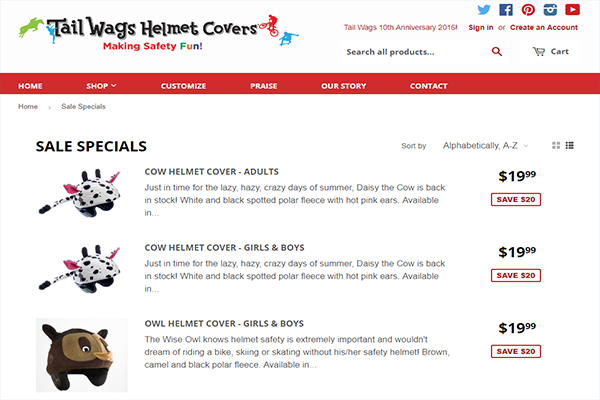600x400 pixels.
Task: Click the Tail Wags Helmet Covers logo
Action: pyautogui.click(x=158, y=32)
